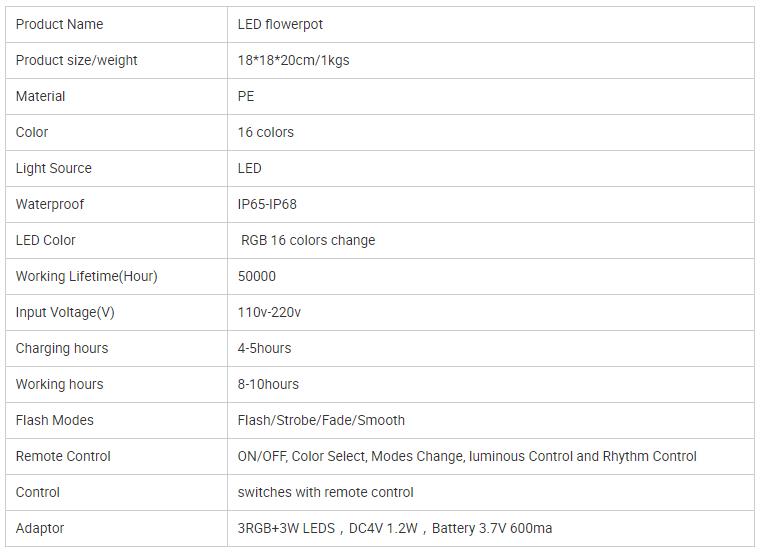775x559 pixels.
Task: Click the "Remote Control" label cell
Action: [63, 456]
